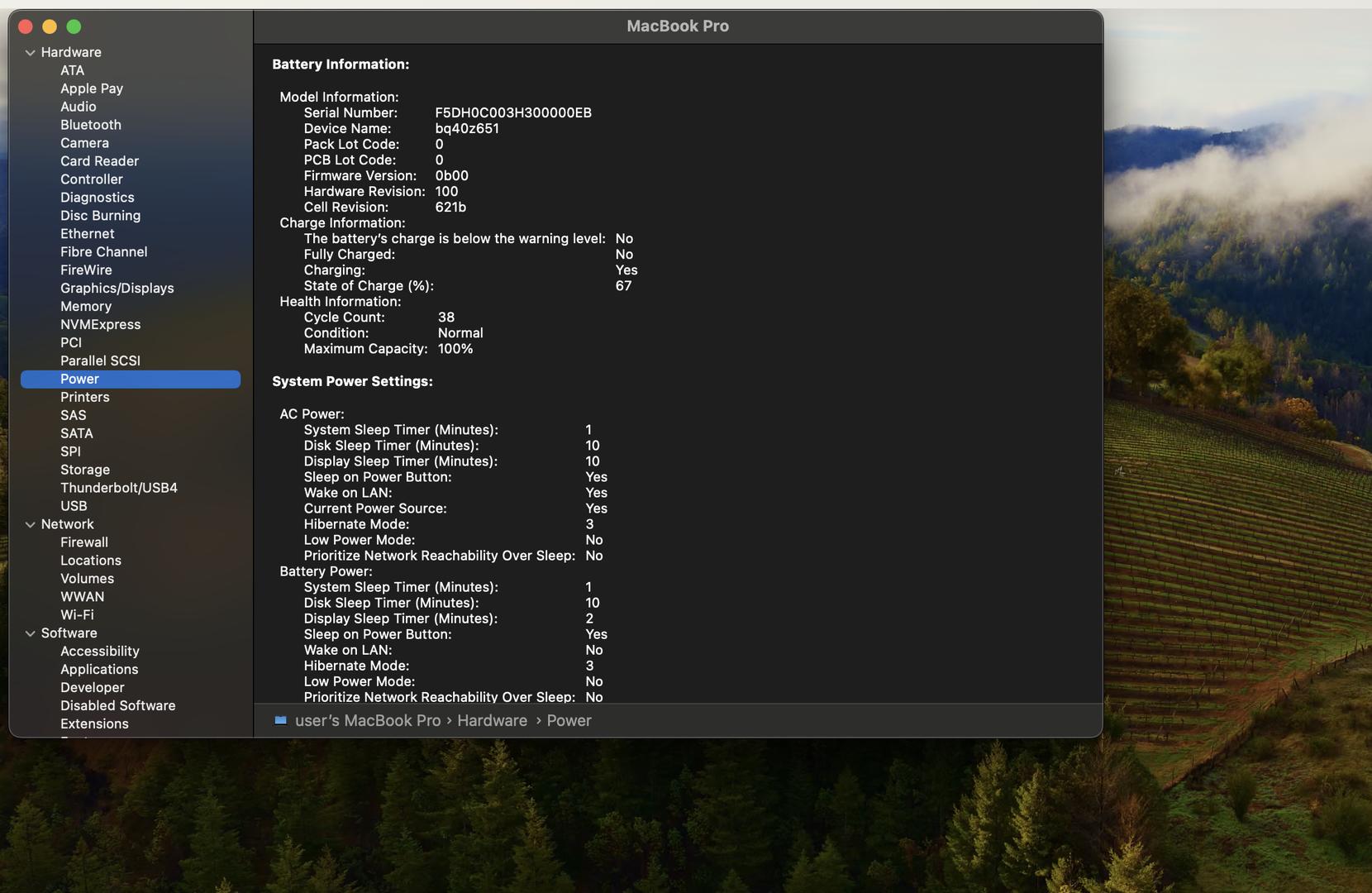
Task: Open Firewall network info
Action: tap(84, 543)
